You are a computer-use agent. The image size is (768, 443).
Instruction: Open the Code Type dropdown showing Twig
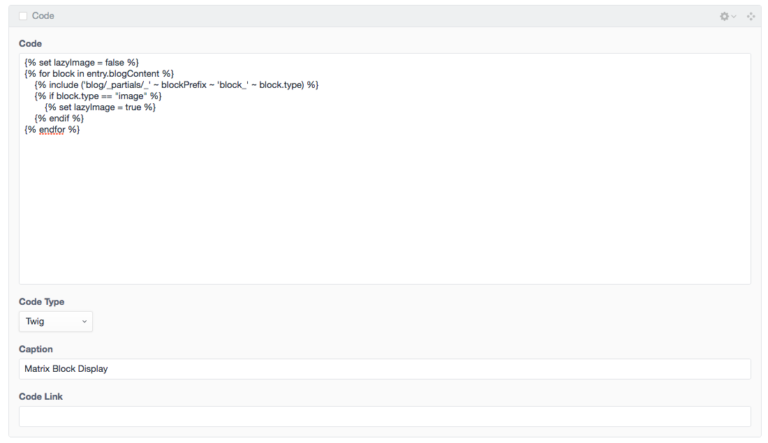point(55,321)
